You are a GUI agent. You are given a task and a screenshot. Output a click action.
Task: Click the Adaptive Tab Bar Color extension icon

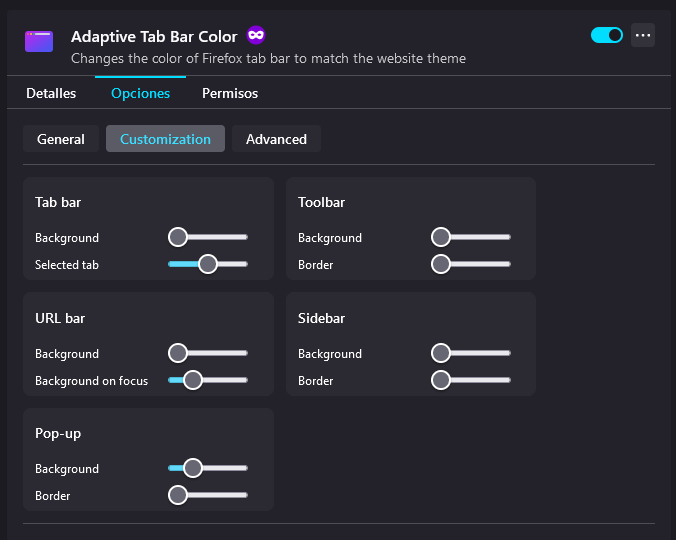click(x=39, y=41)
